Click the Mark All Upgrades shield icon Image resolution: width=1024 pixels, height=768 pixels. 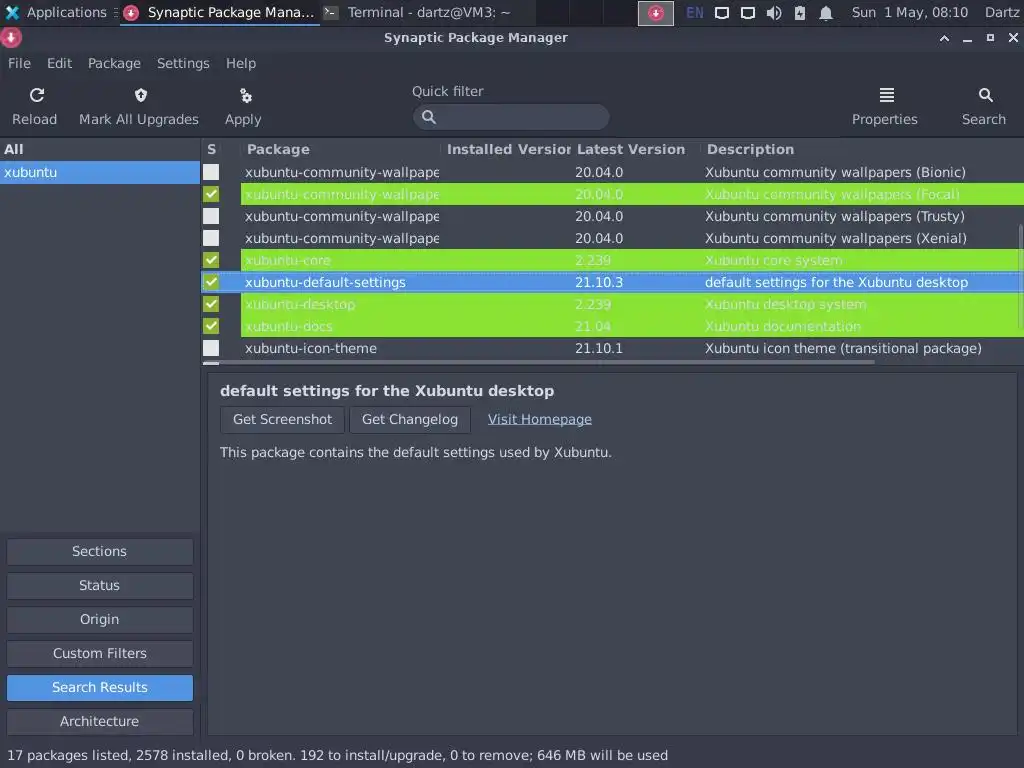140,95
